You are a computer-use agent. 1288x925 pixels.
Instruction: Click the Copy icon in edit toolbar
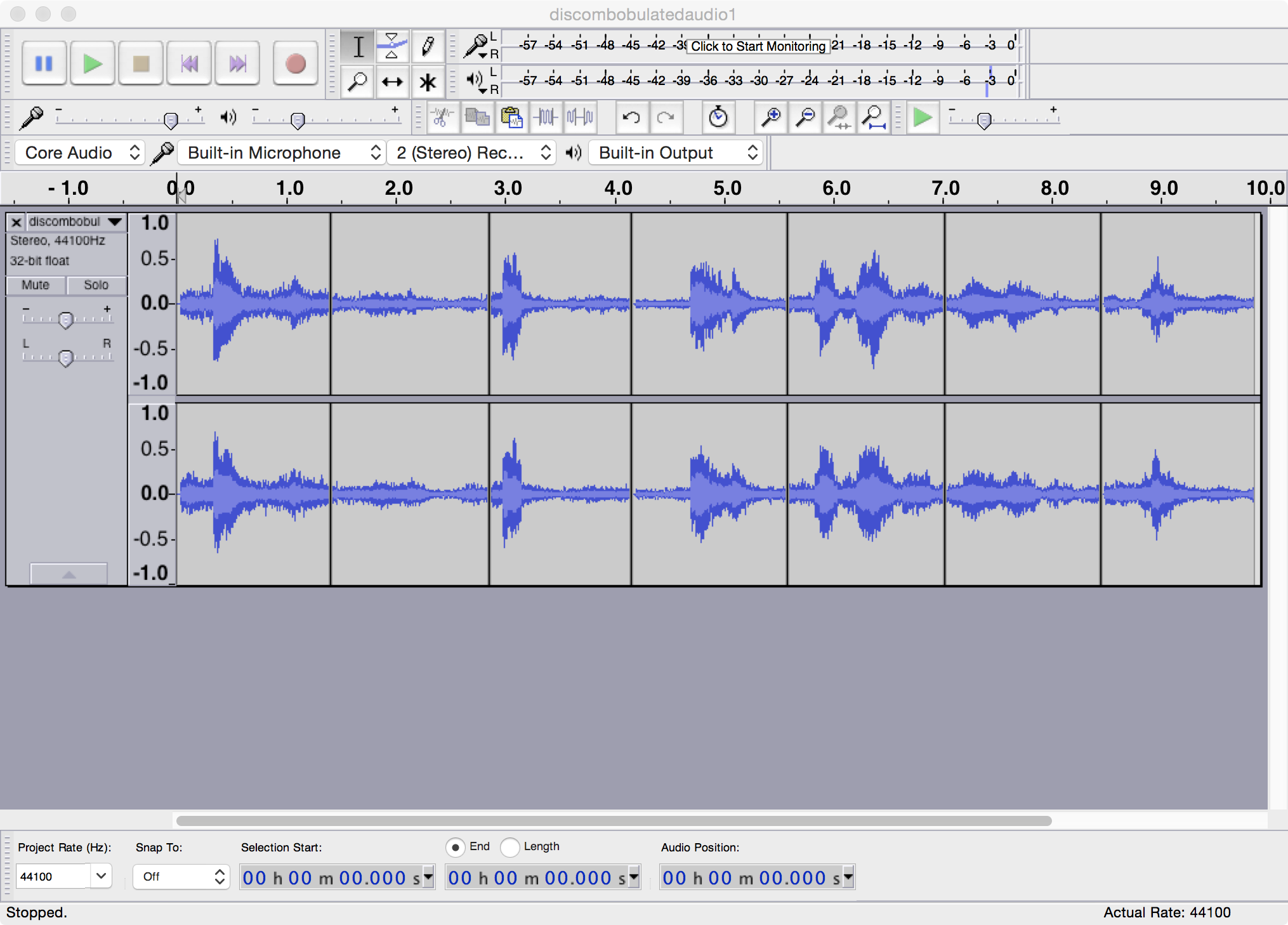(477, 117)
